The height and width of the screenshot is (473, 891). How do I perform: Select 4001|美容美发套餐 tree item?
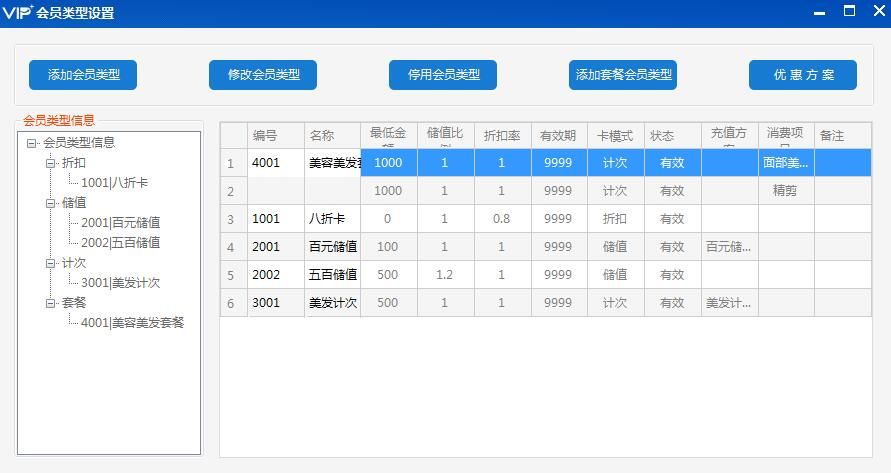pyautogui.click(x=132, y=323)
